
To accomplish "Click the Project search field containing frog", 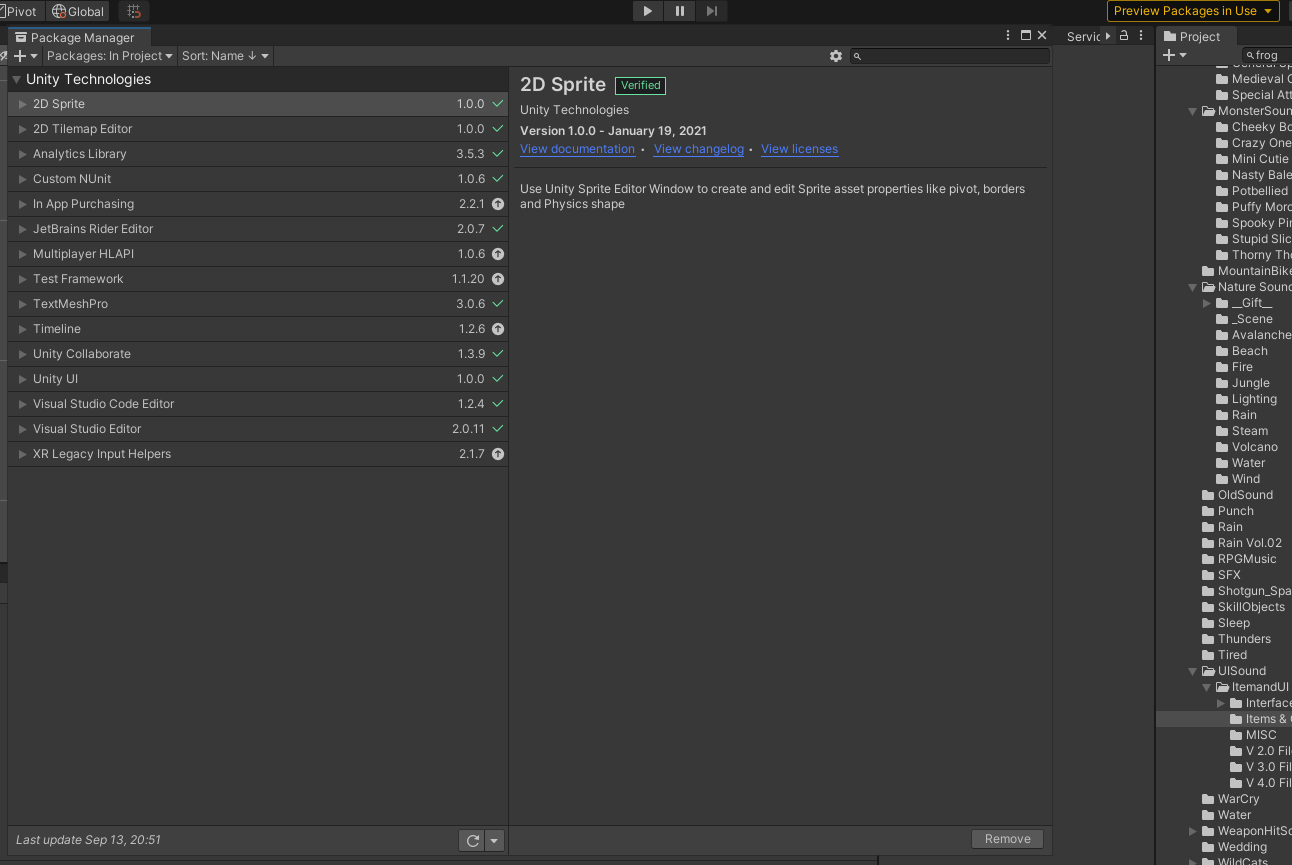I will pyautogui.click(x=1267, y=55).
